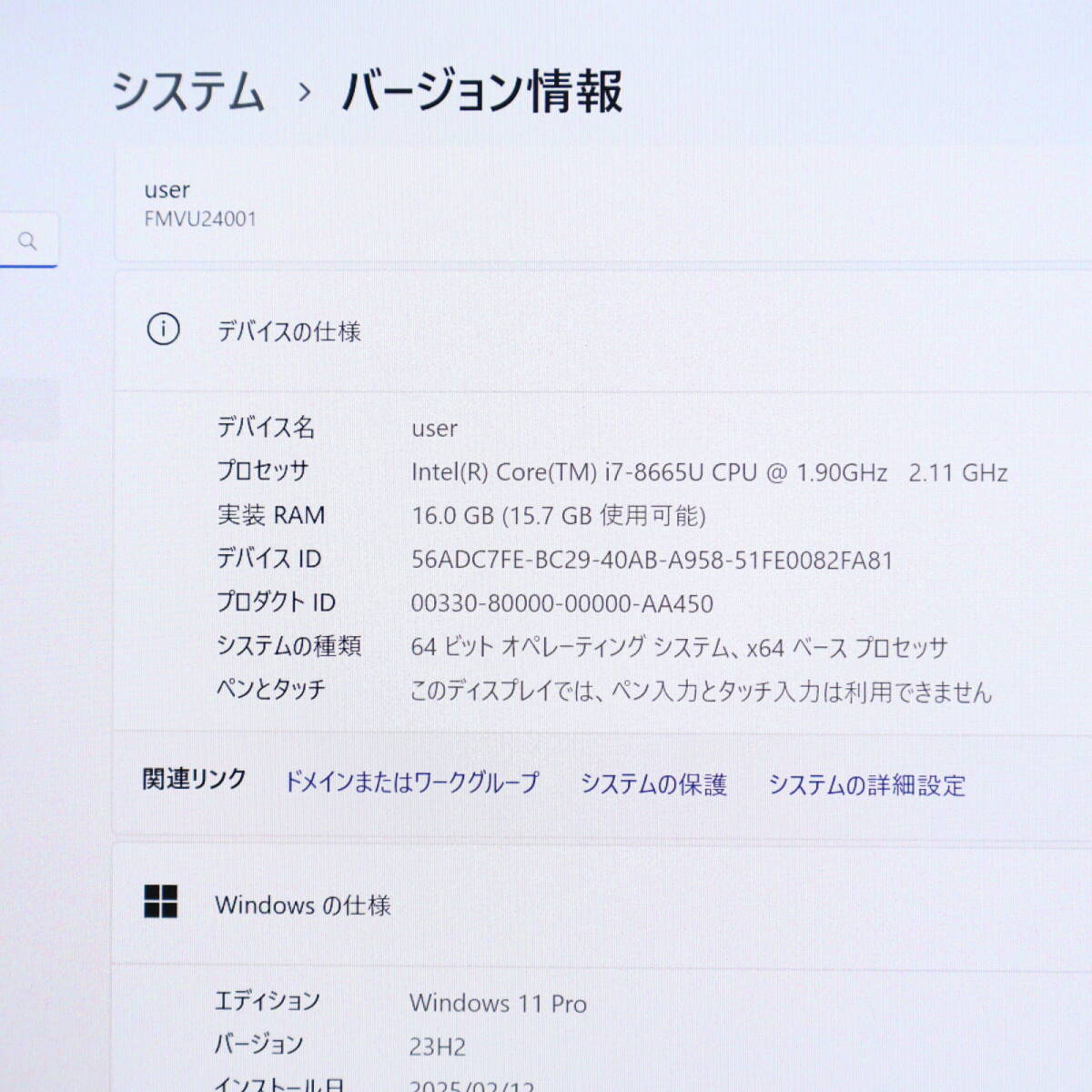Click the settings search input field
The image size is (1092, 1092).
click(28, 240)
